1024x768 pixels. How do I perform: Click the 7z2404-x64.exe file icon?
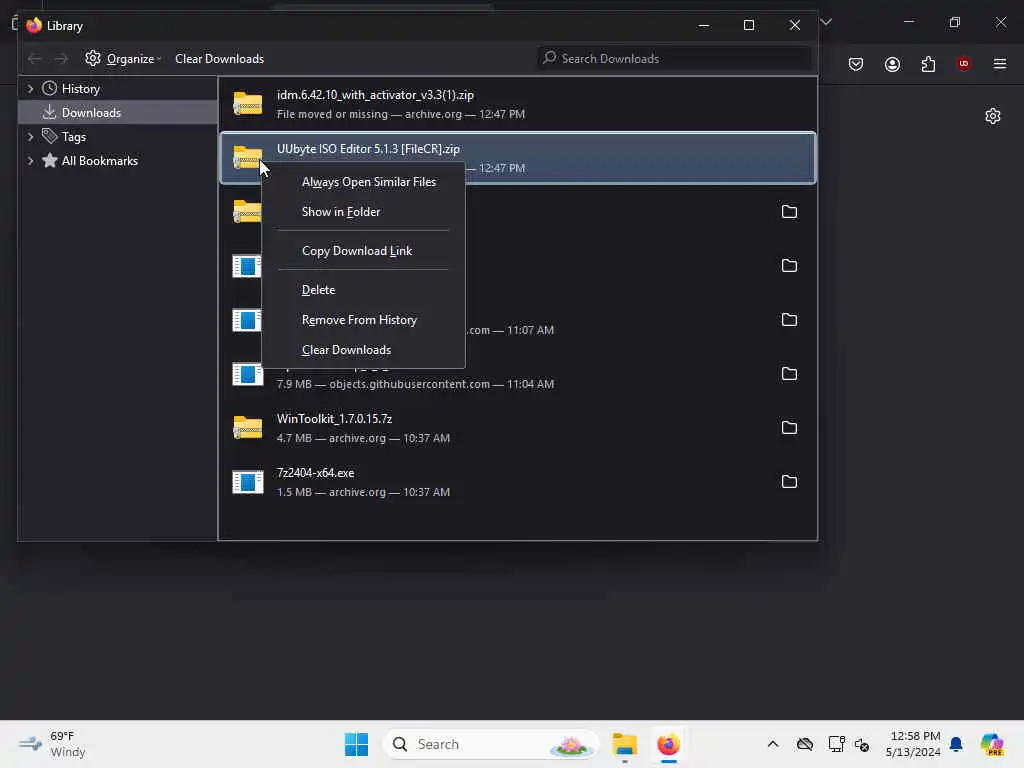(248, 482)
